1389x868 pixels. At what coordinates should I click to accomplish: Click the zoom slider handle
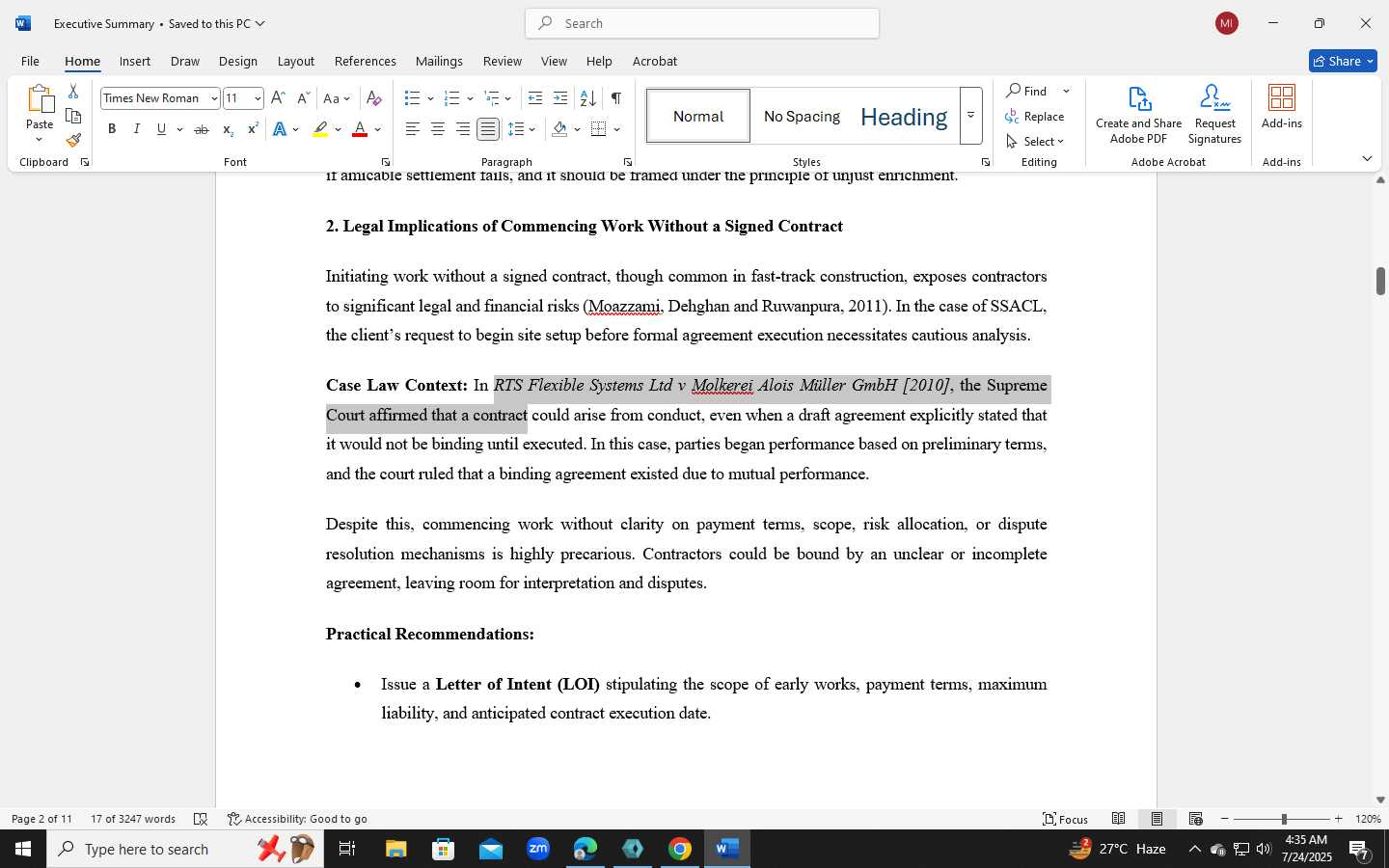[x=1284, y=819]
